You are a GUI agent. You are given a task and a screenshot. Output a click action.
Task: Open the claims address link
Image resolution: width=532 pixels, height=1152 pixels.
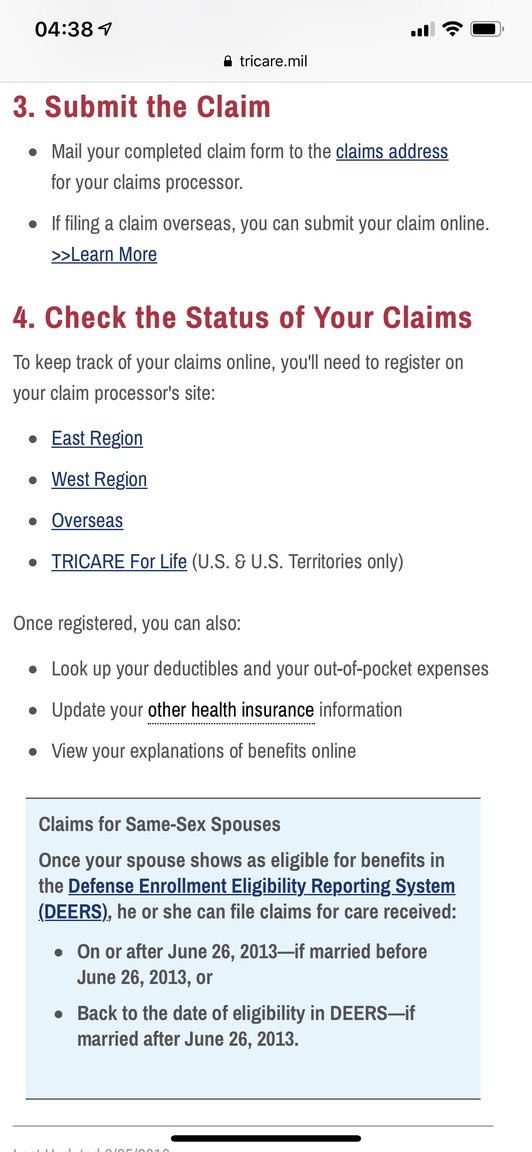(x=392, y=152)
